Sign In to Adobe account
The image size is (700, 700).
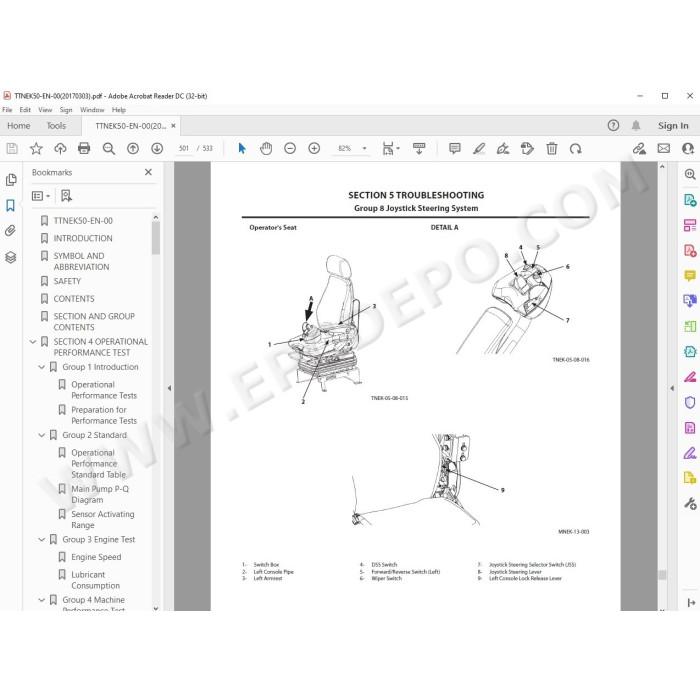673,125
